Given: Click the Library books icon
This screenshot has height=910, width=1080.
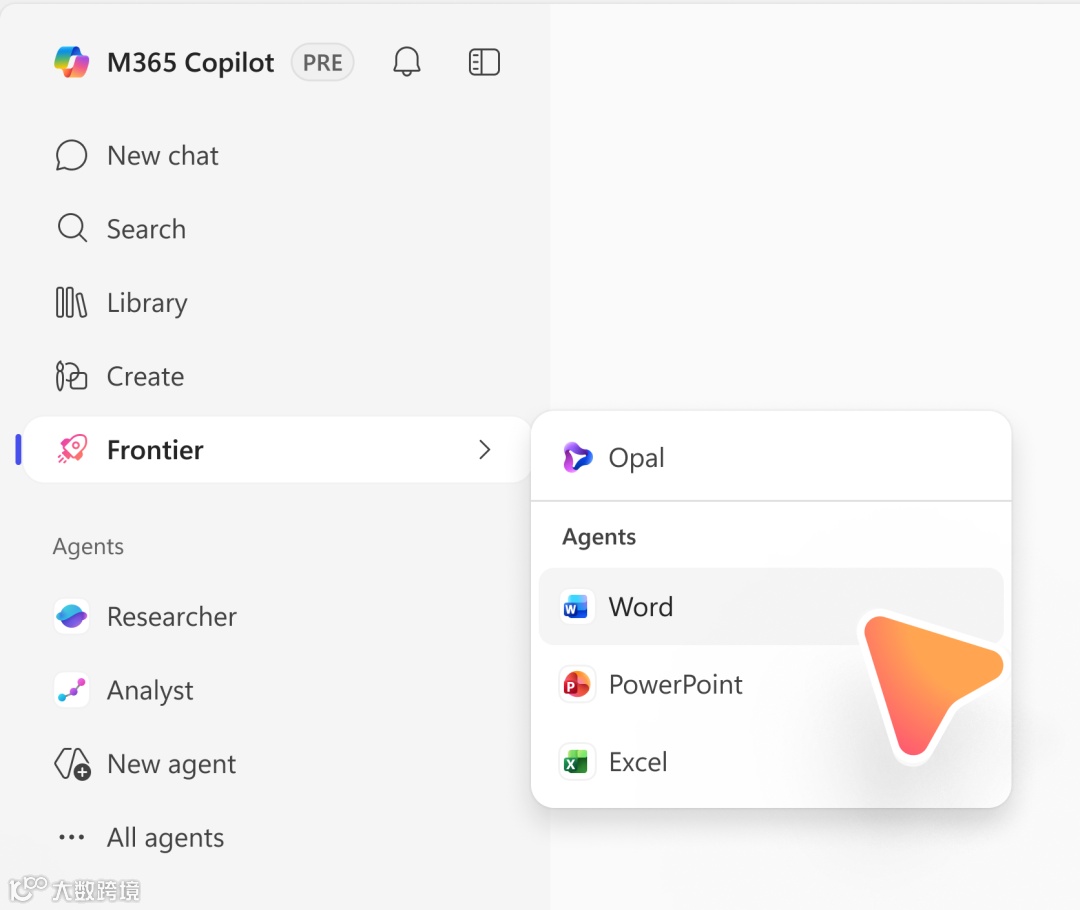Looking at the screenshot, I should tap(71, 302).
